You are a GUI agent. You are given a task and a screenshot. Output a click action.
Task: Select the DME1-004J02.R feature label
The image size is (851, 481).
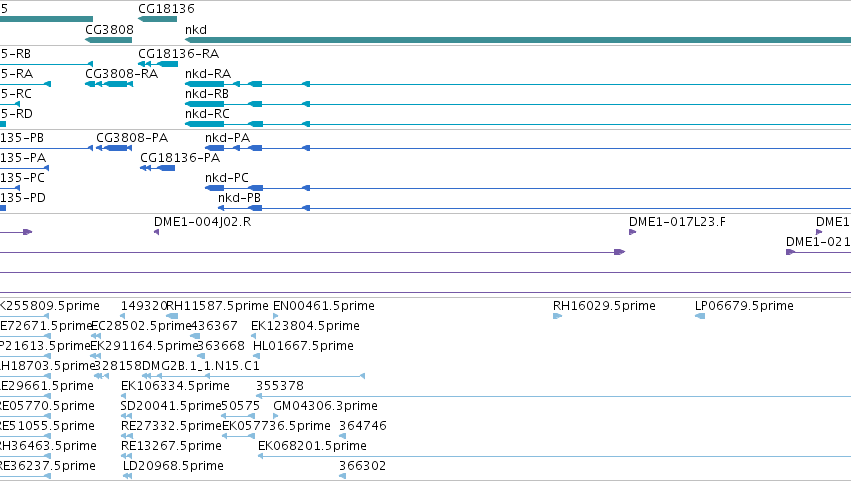pos(202,222)
